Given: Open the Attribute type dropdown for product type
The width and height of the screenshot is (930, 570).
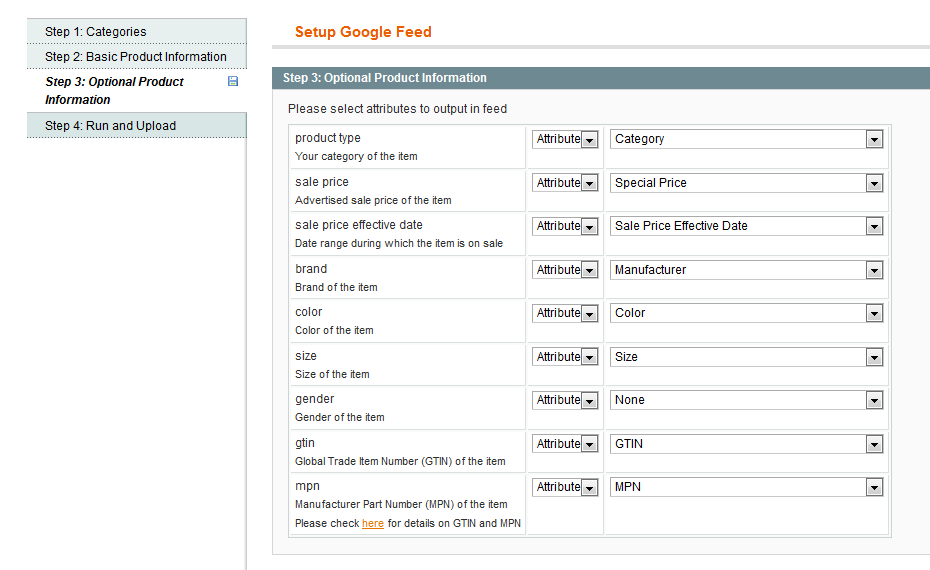Looking at the screenshot, I should [x=565, y=139].
